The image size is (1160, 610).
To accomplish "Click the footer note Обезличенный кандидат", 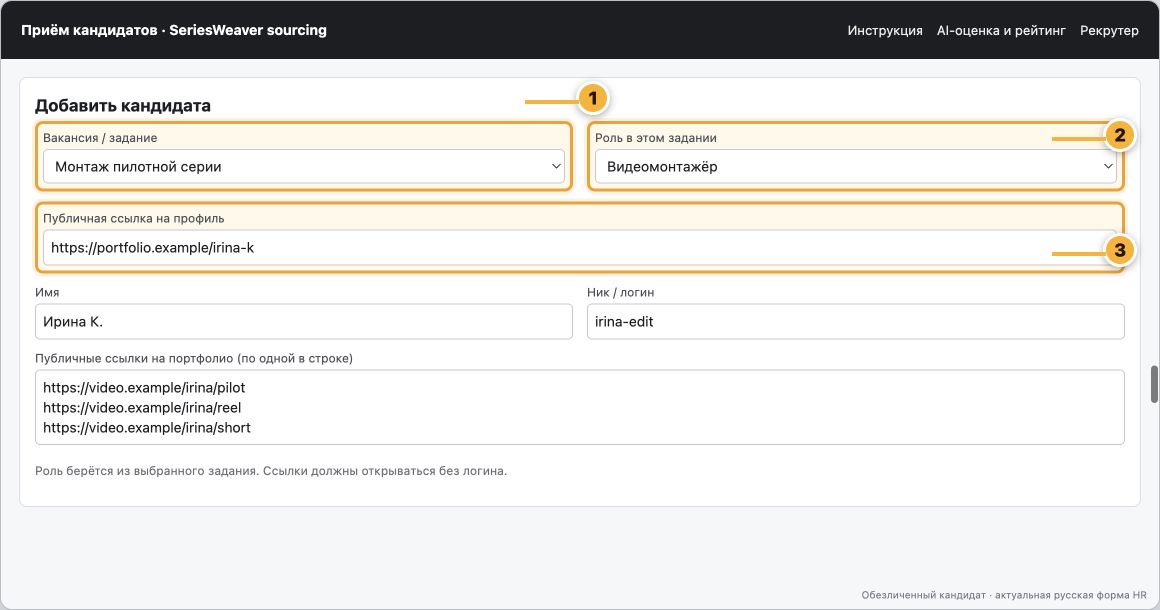I will (x=1004, y=595).
